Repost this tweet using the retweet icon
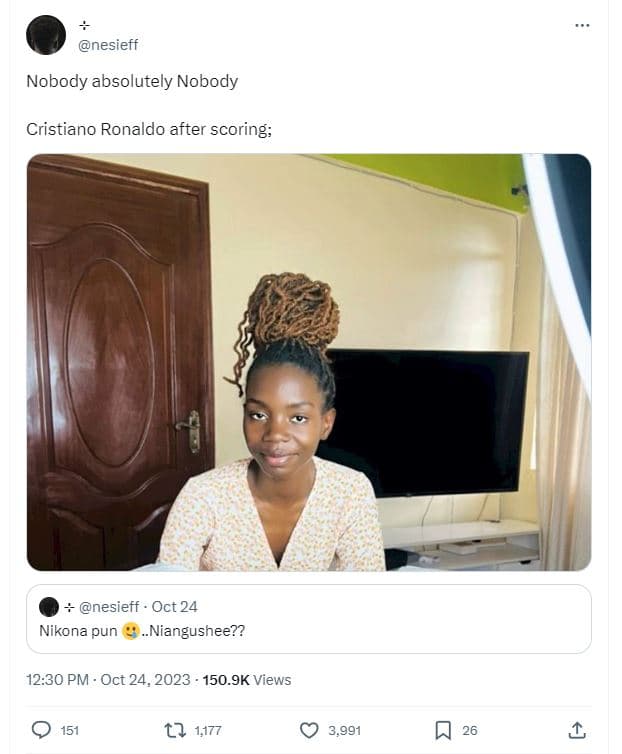Image resolution: width=622 pixels, height=754 pixels. click(x=174, y=730)
